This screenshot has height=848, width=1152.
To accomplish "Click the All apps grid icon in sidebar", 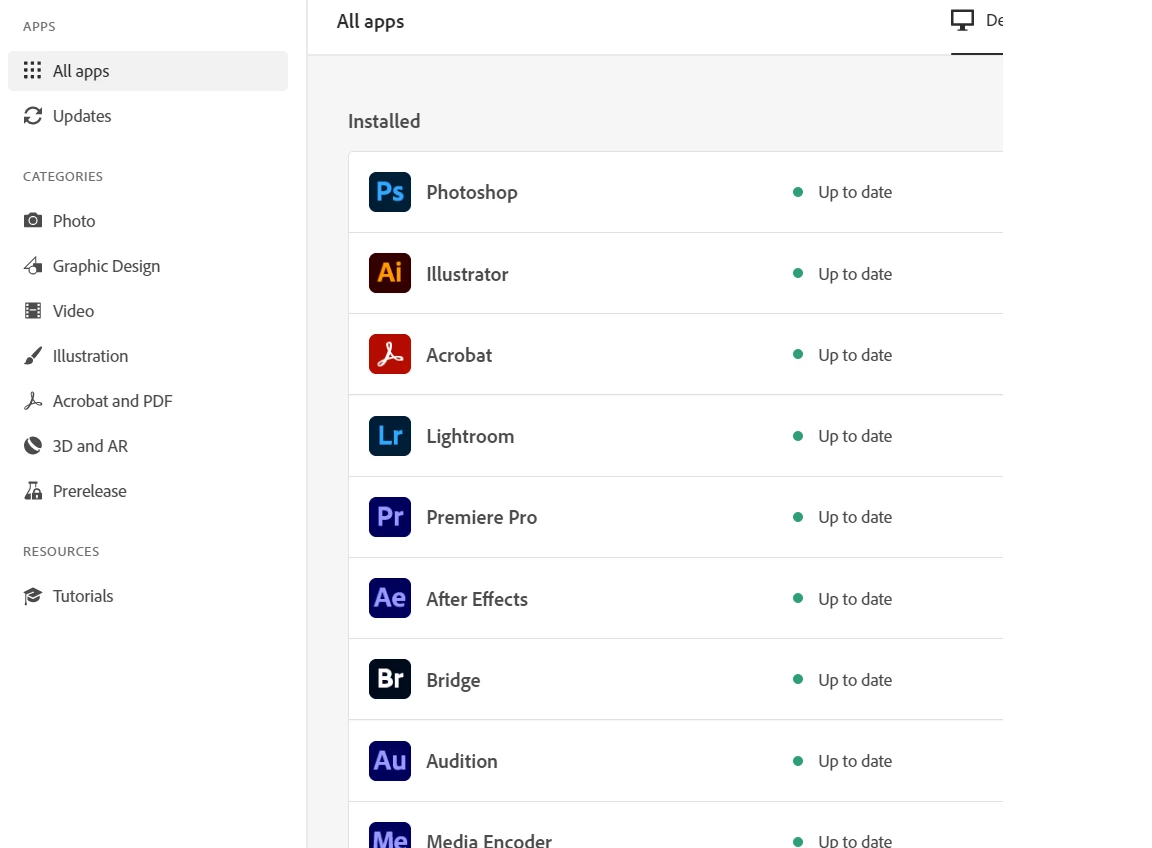I will [x=32, y=71].
